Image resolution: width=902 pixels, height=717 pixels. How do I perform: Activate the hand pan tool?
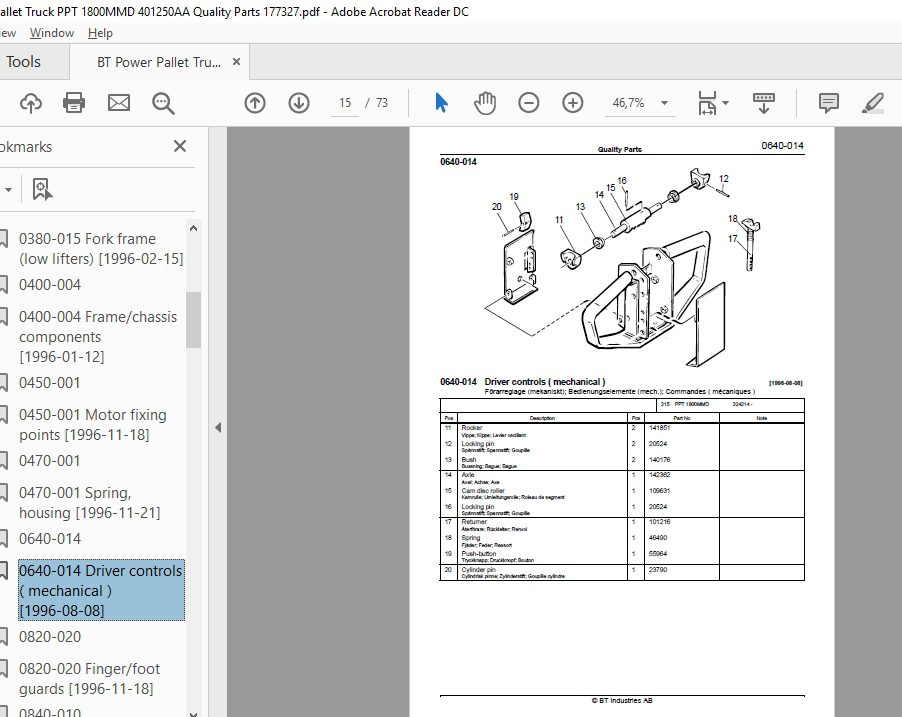point(485,103)
